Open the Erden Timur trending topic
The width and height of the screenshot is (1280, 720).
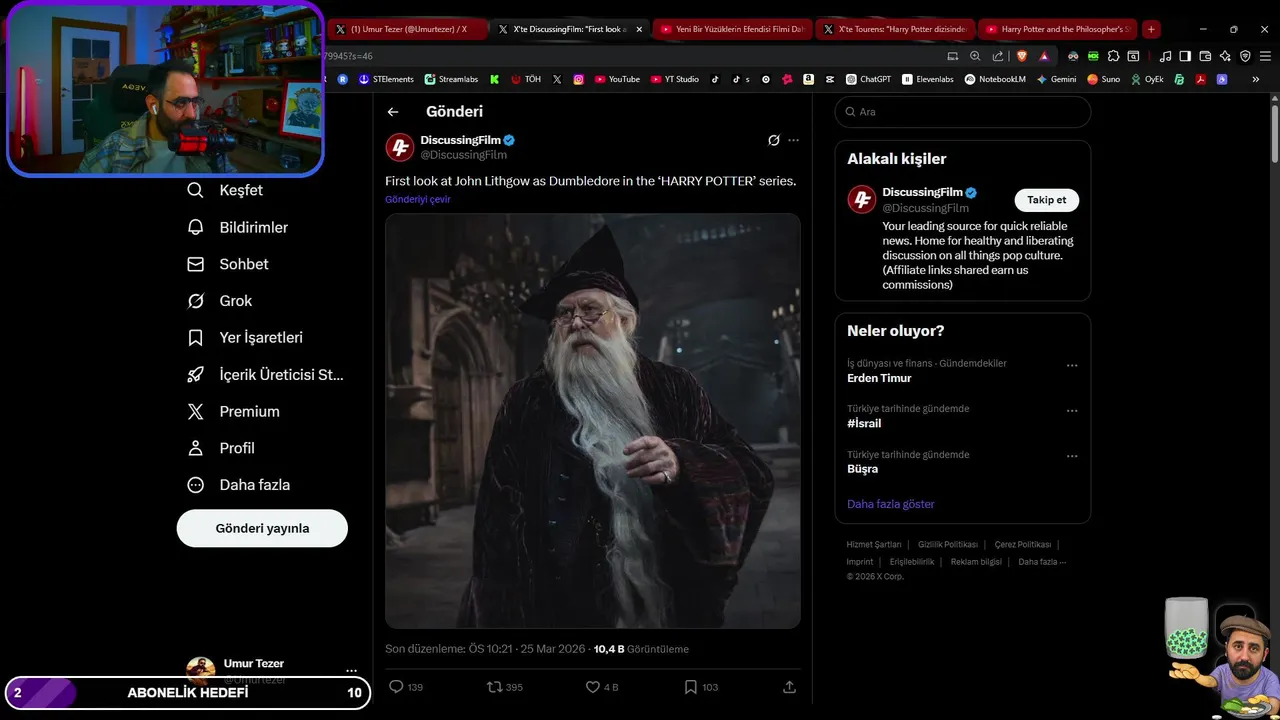coord(879,378)
